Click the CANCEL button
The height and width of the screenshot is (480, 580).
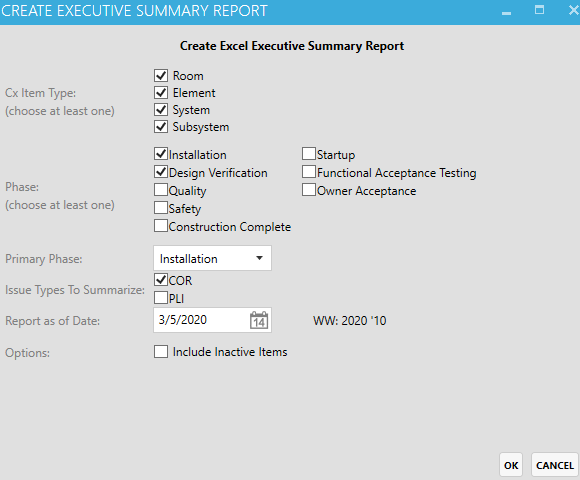(555, 465)
